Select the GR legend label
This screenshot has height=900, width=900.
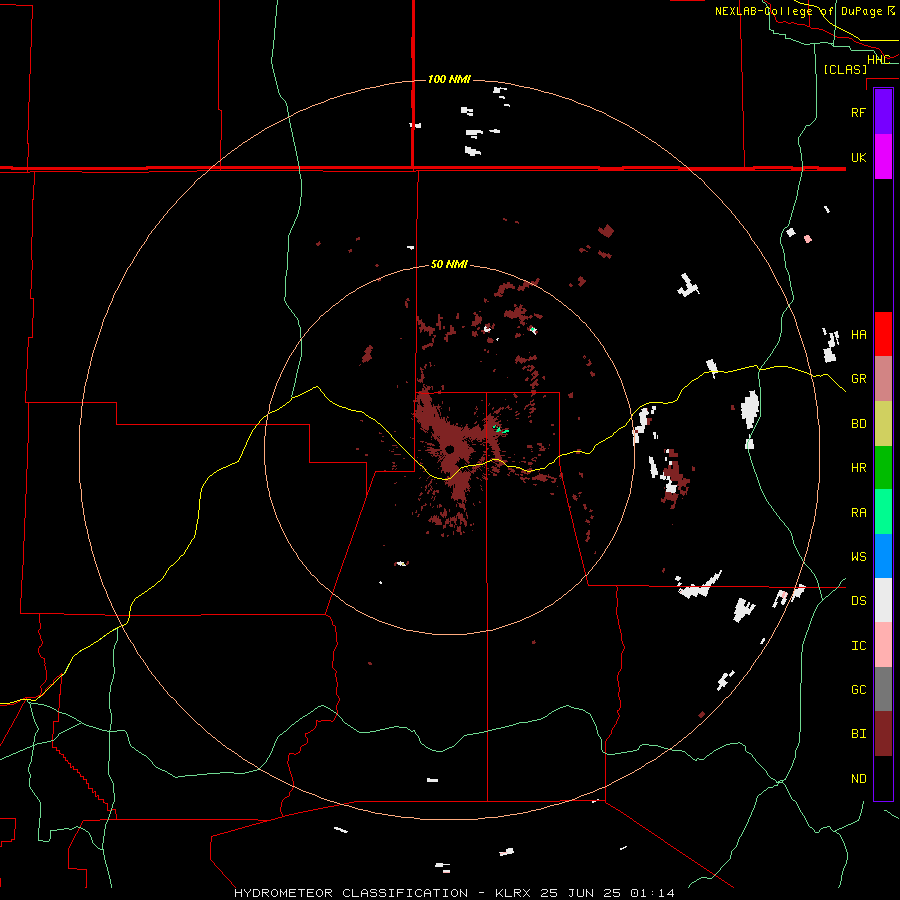858,379
